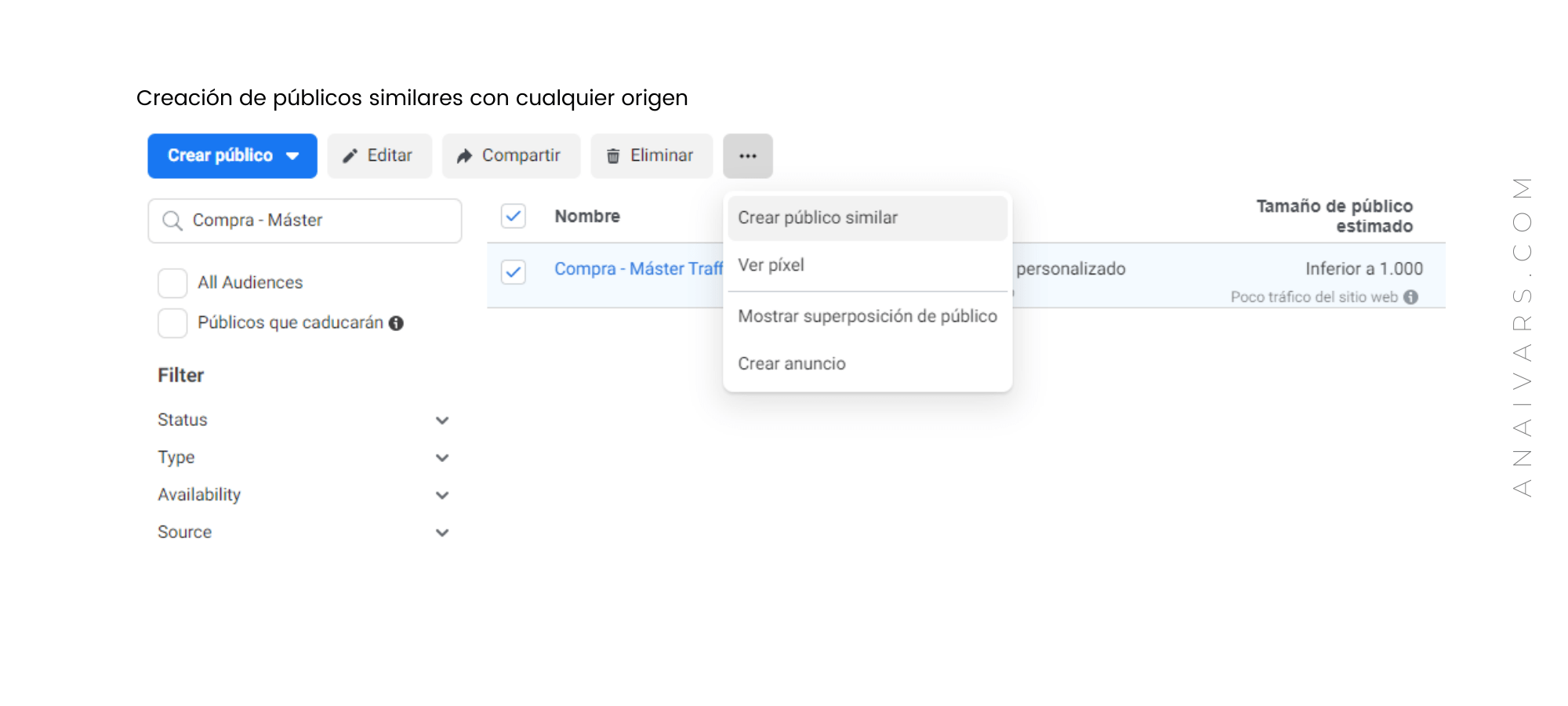This screenshot has width=1568, height=706.
Task: Choose Mostrar superposición de público option
Action: [867, 316]
